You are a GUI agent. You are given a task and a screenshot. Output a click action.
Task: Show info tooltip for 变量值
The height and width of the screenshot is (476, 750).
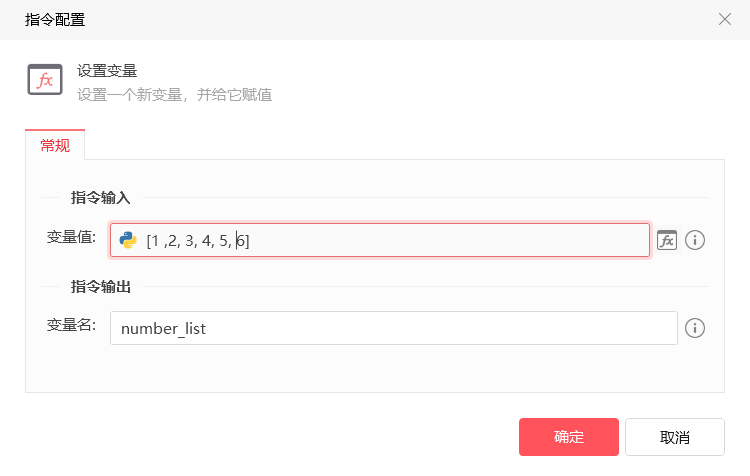[x=695, y=240]
